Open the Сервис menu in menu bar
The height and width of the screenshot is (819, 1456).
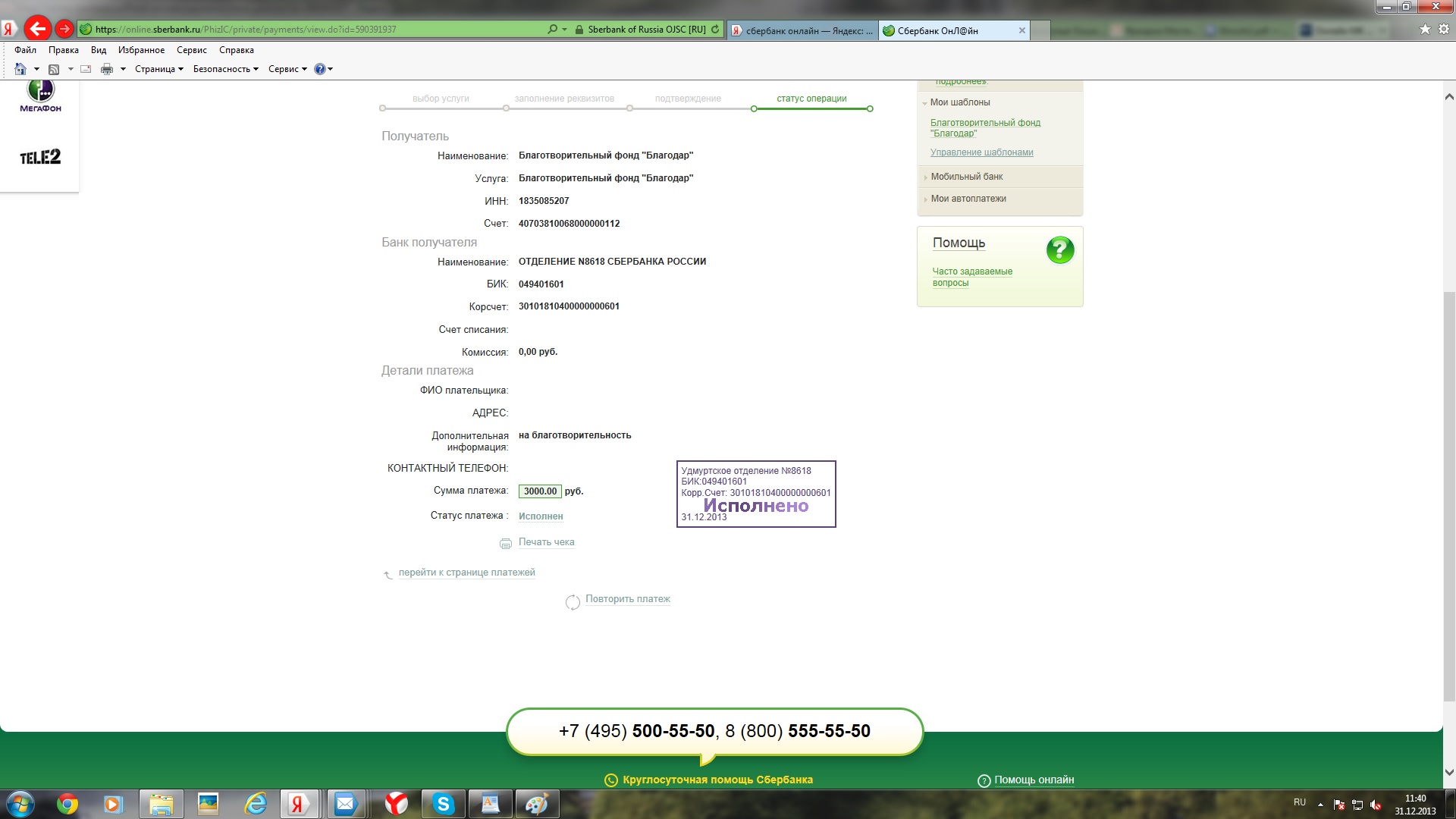click(x=192, y=50)
